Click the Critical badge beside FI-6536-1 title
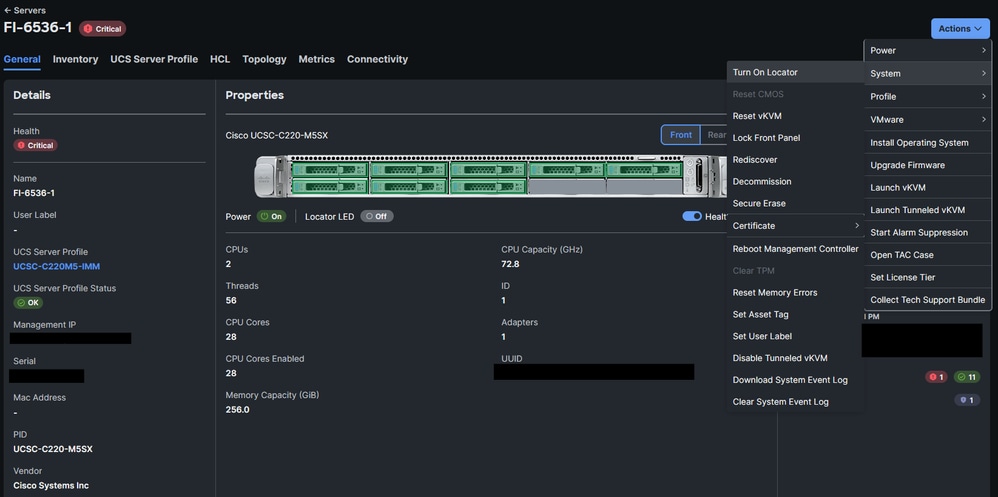Screen dimensions: 998x497 tap(102, 29)
